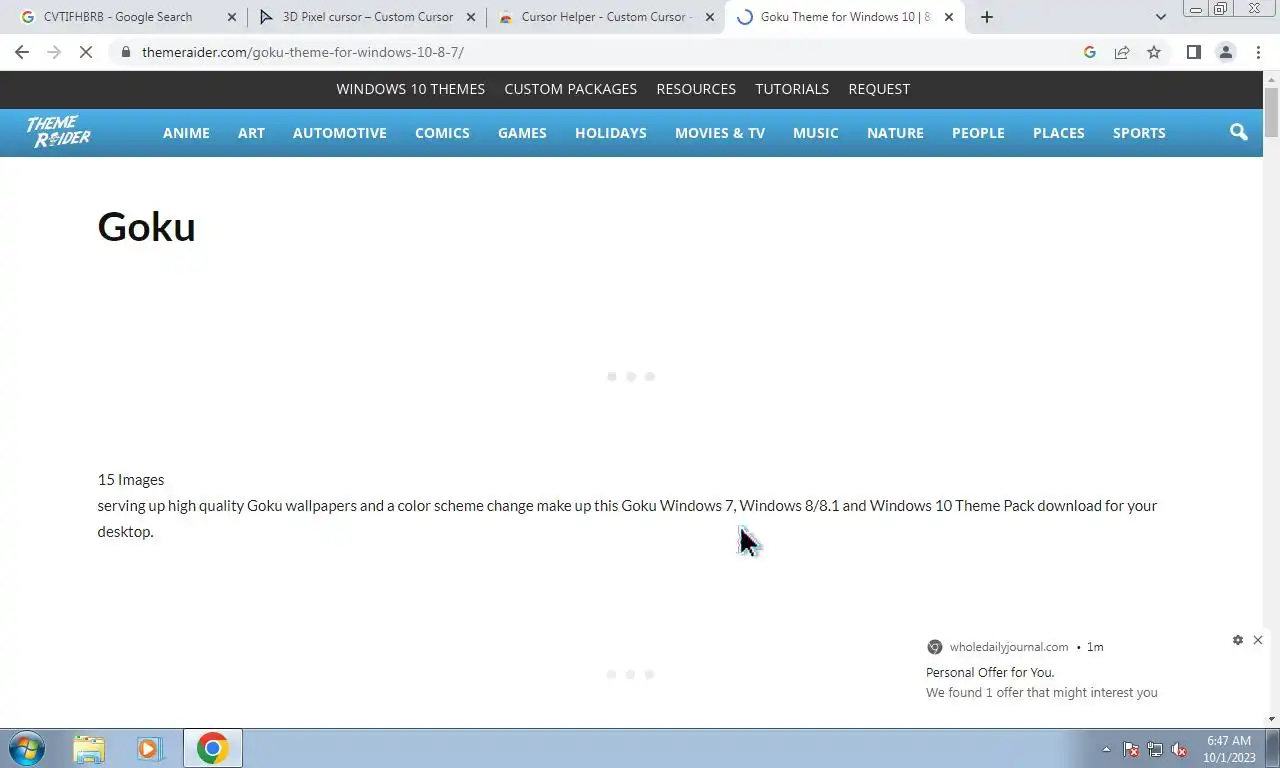Browse Automotive category
Viewport: 1280px width, 768px height.
tap(339, 133)
